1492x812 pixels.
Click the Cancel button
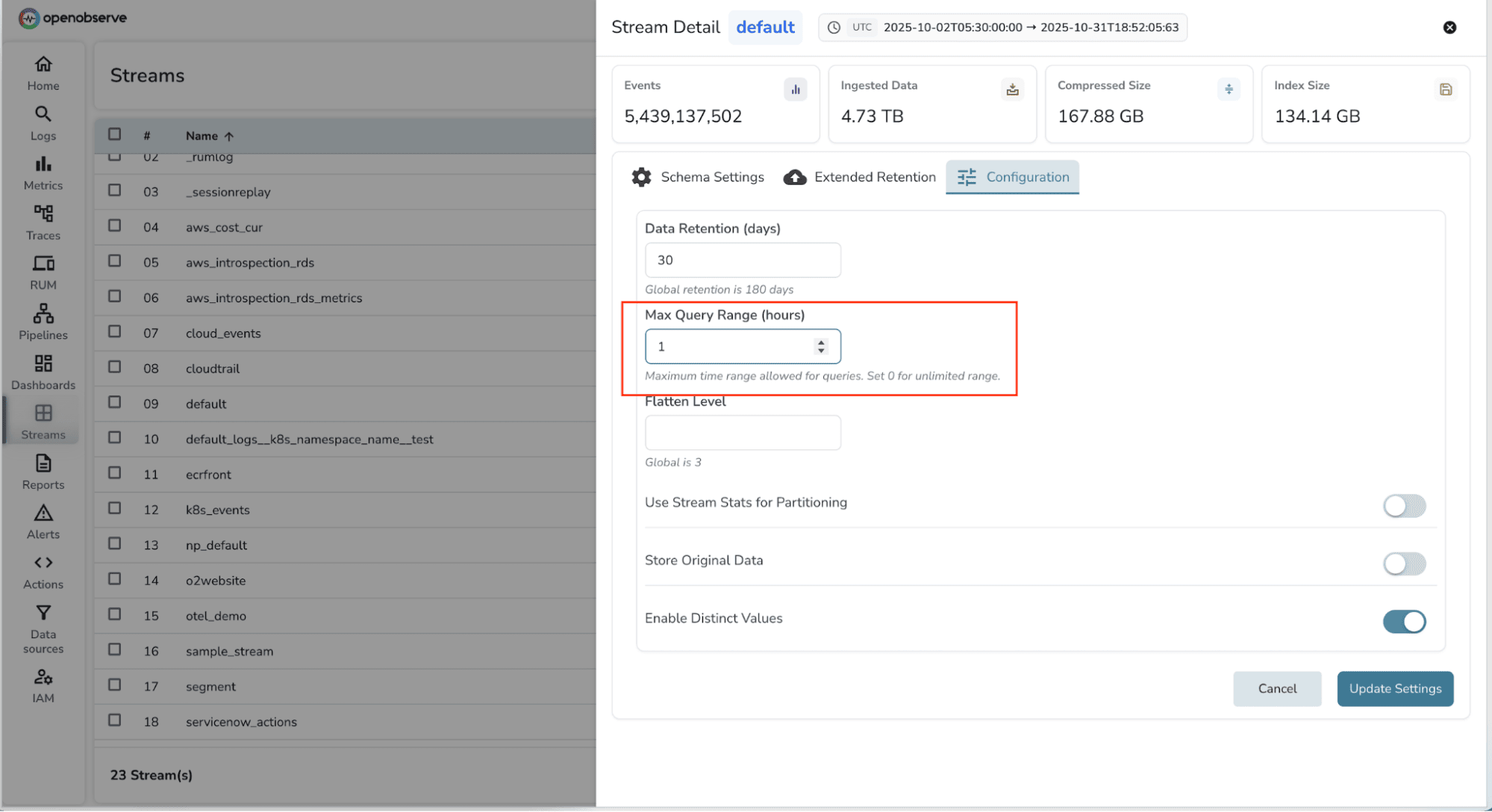pyautogui.click(x=1277, y=688)
